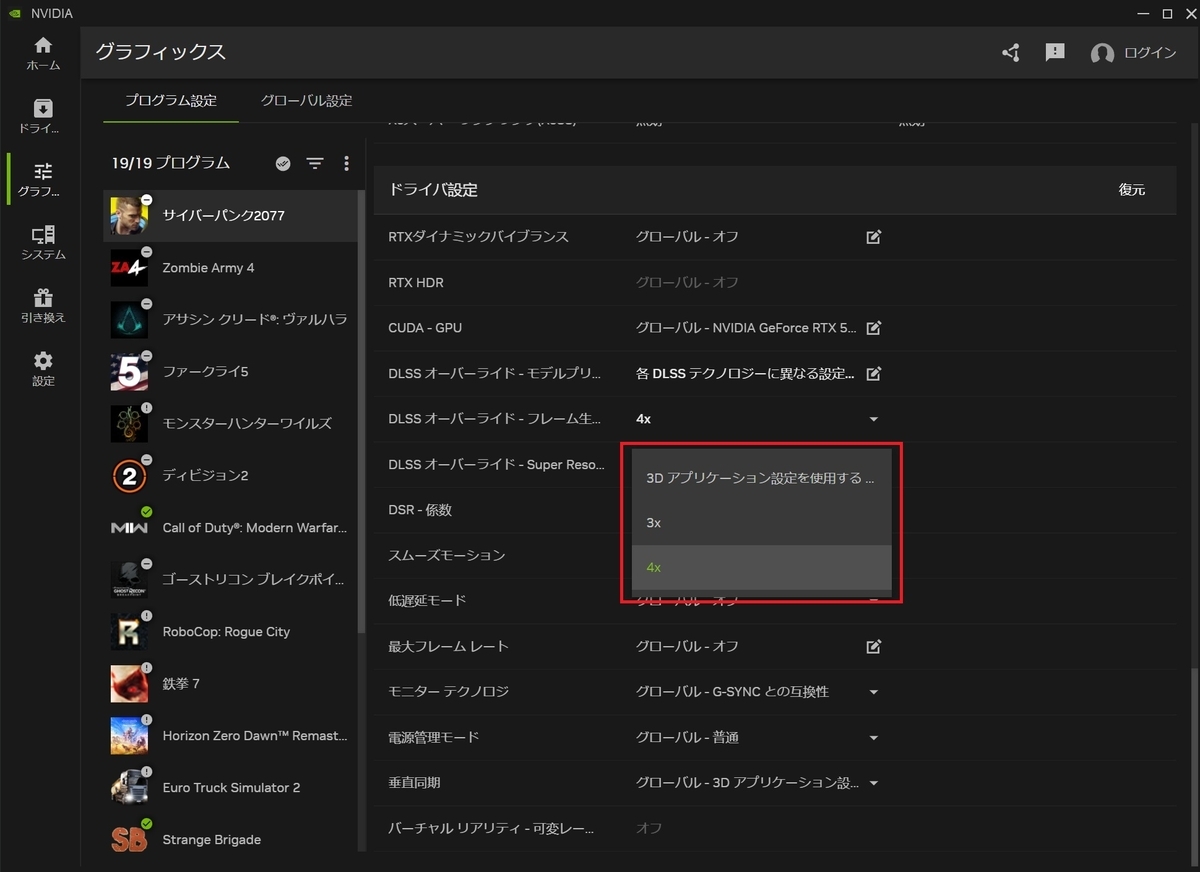
Task: Open the Home section in the sidebar
Action: click(x=42, y=54)
